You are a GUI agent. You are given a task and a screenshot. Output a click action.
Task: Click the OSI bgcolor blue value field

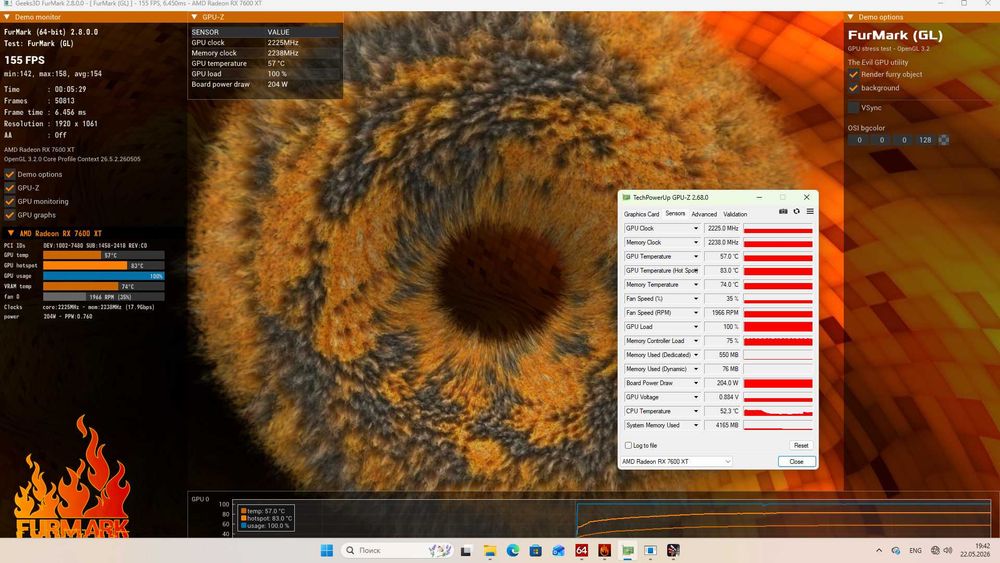pos(904,140)
